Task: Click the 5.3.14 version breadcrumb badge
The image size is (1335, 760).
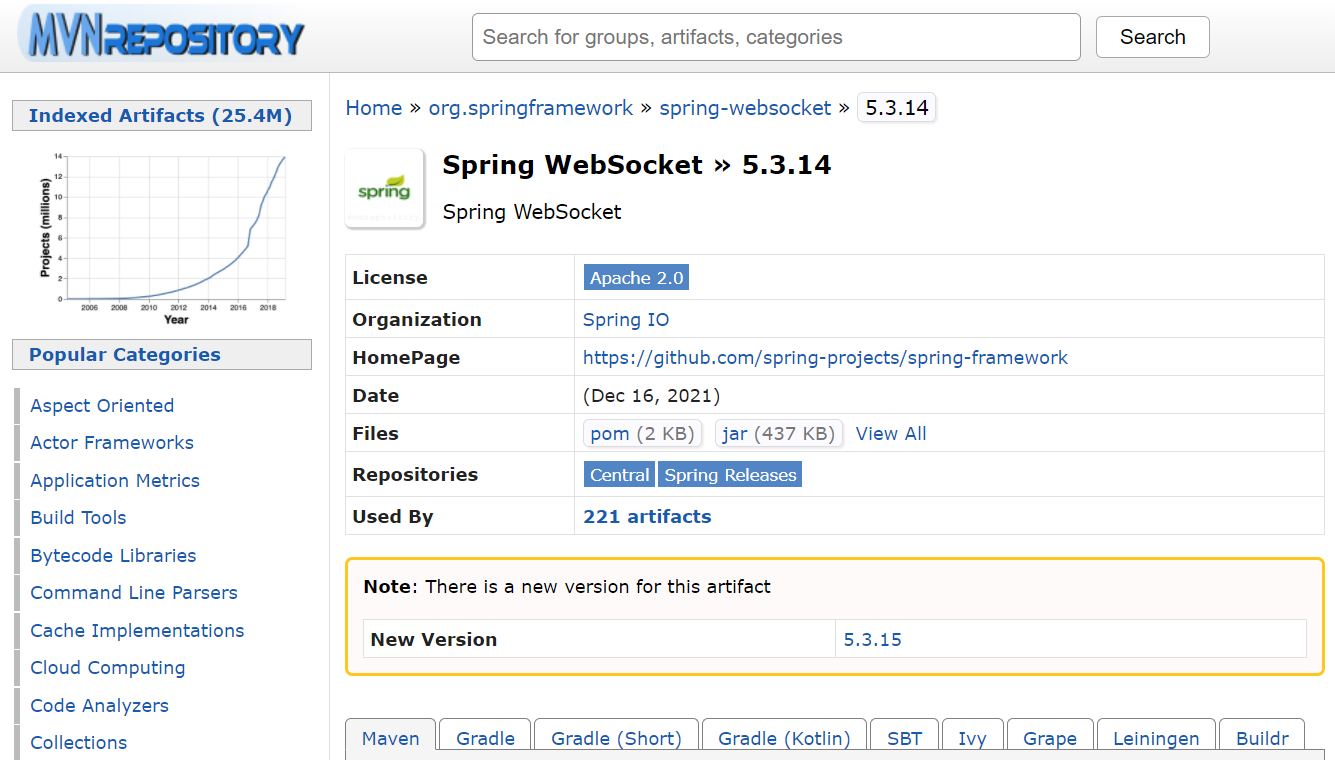Action: 897,108
